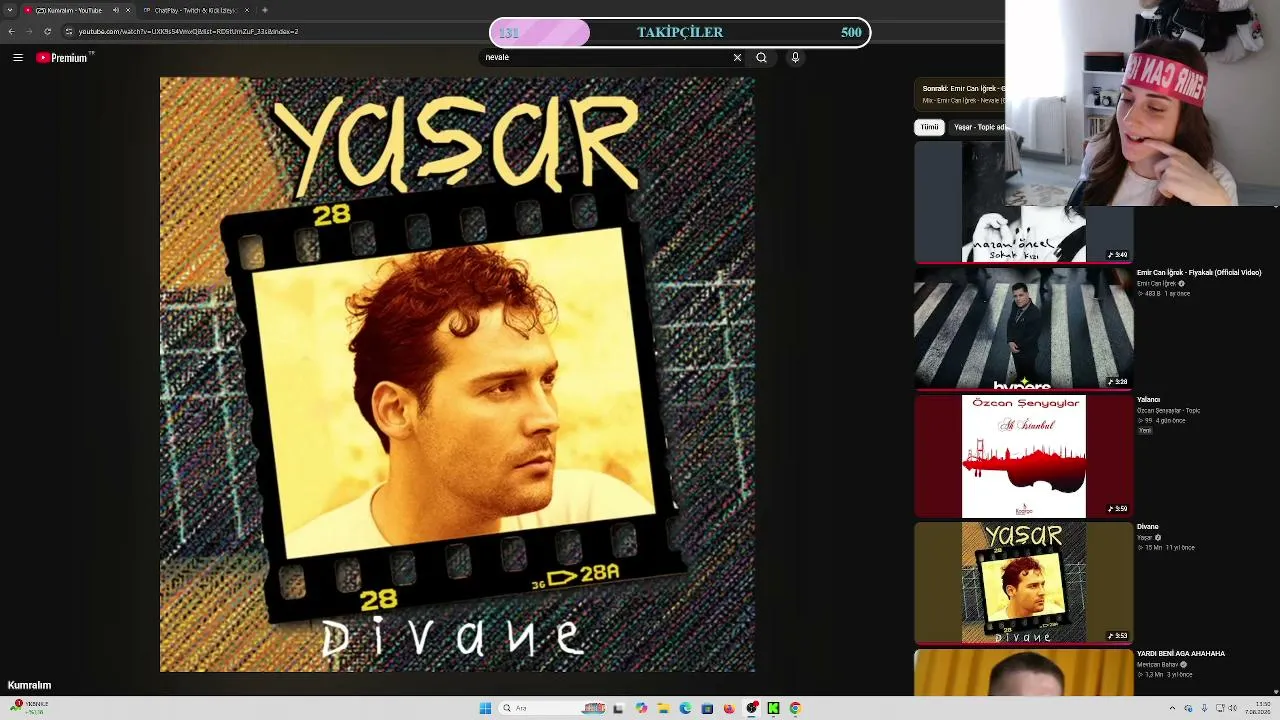Open the Yaşar Divane sidebar thumbnail
Screen dimensions: 1280x720
1023,582
